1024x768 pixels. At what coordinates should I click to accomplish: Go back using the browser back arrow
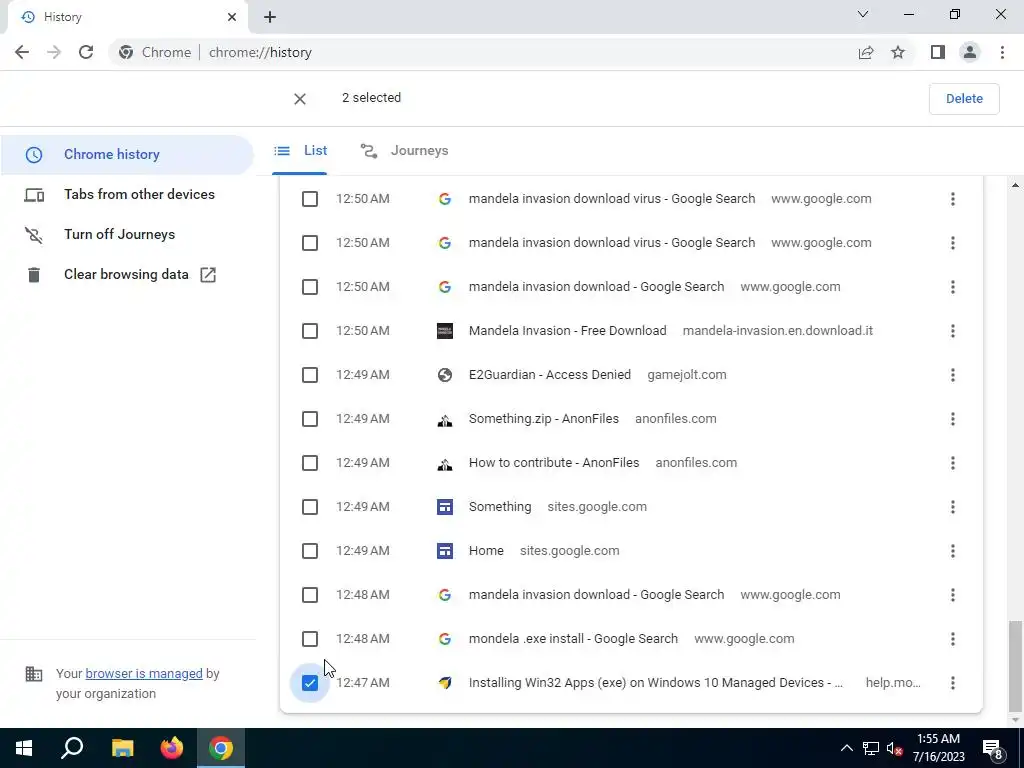pyautogui.click(x=22, y=52)
